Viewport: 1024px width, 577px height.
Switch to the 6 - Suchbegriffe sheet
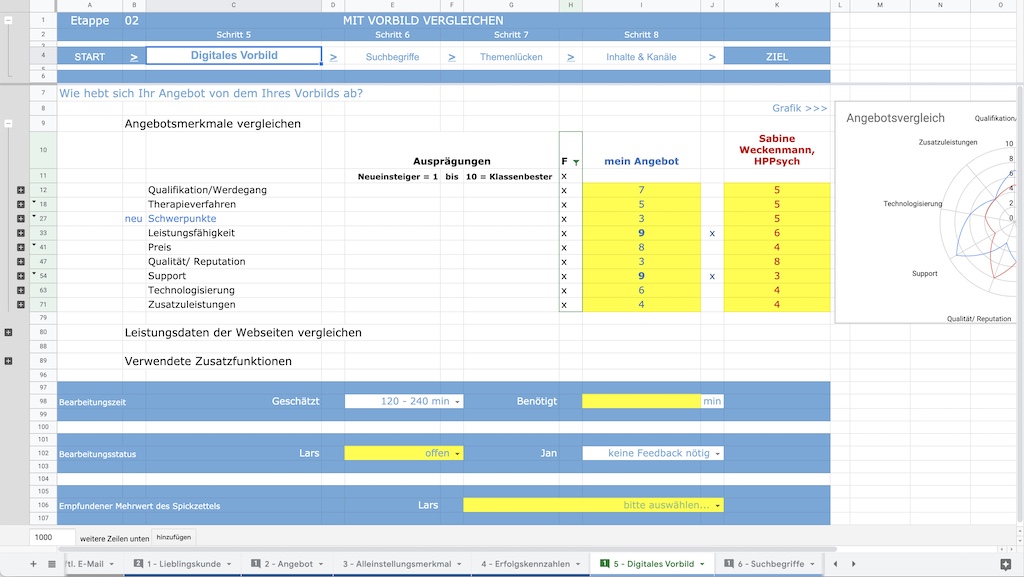[771, 564]
